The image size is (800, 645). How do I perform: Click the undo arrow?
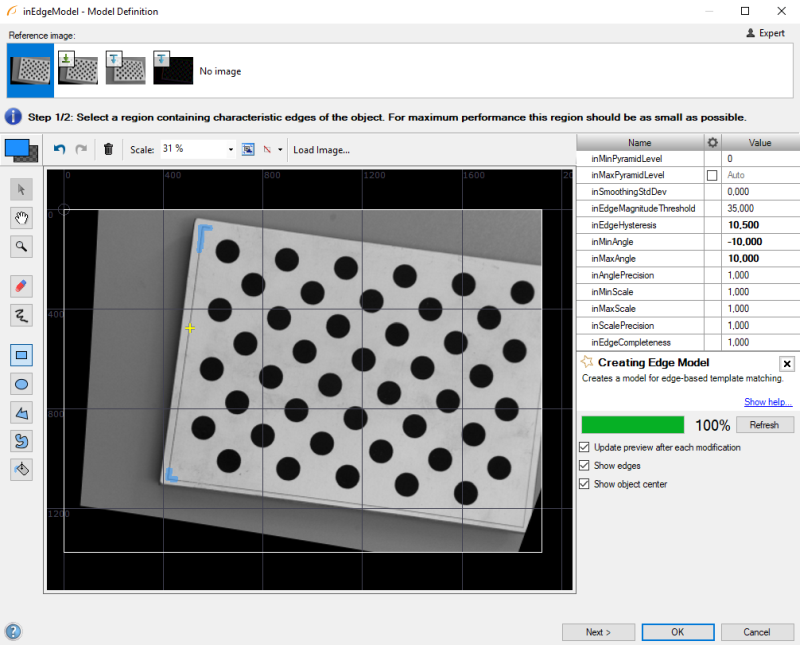click(x=59, y=149)
